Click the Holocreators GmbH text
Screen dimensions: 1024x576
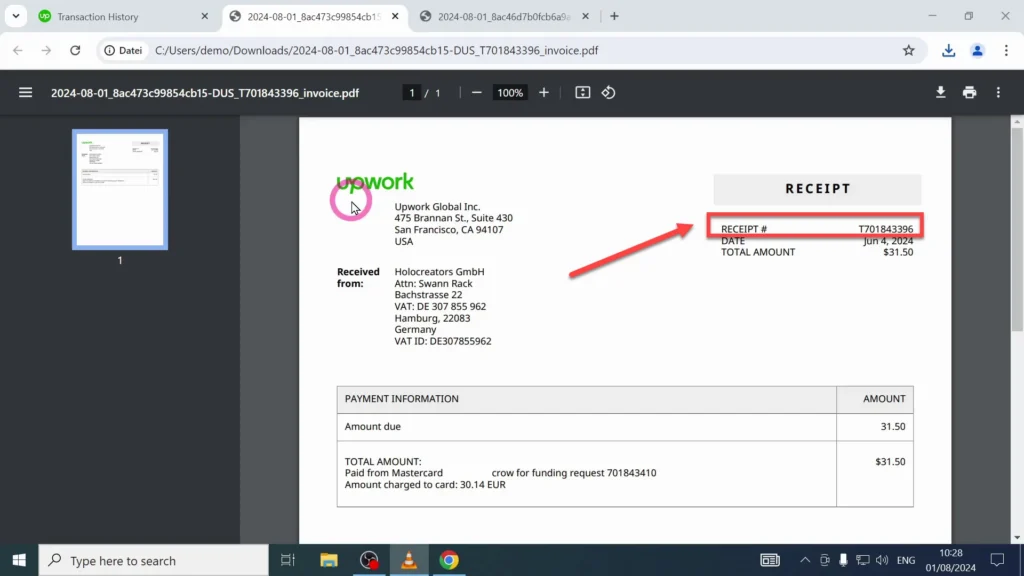pos(440,272)
